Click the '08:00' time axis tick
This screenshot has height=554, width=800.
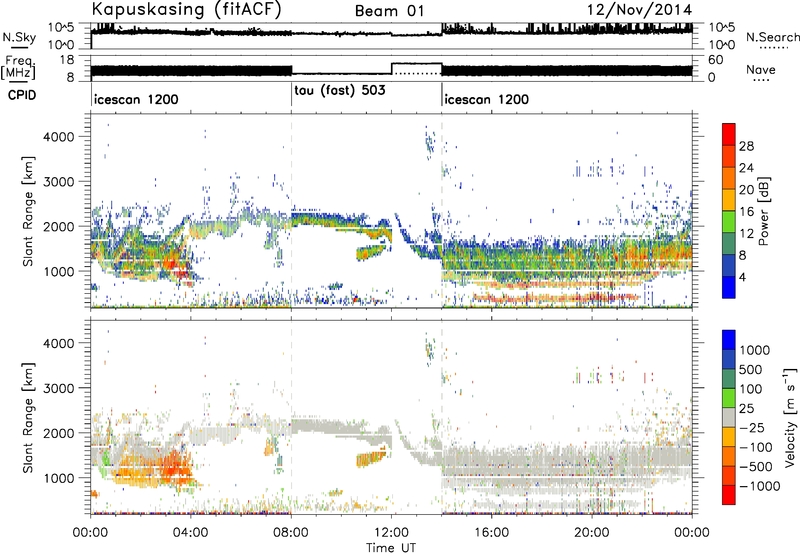click(291, 533)
